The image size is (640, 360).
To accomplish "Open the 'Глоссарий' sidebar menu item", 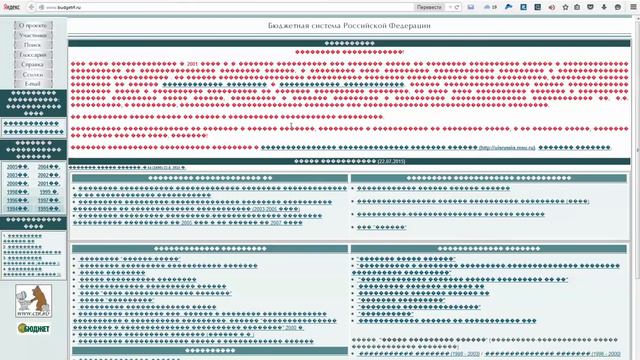I will [33, 55].
